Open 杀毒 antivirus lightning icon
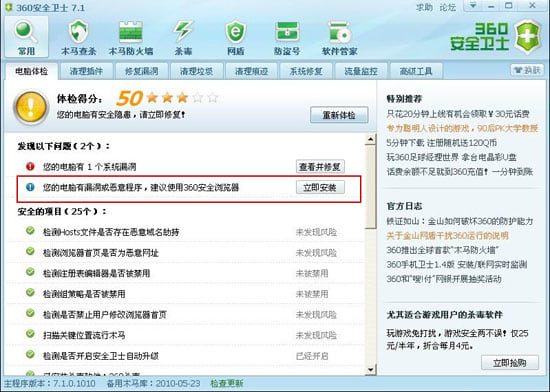550x392 pixels. pyautogui.click(x=183, y=38)
